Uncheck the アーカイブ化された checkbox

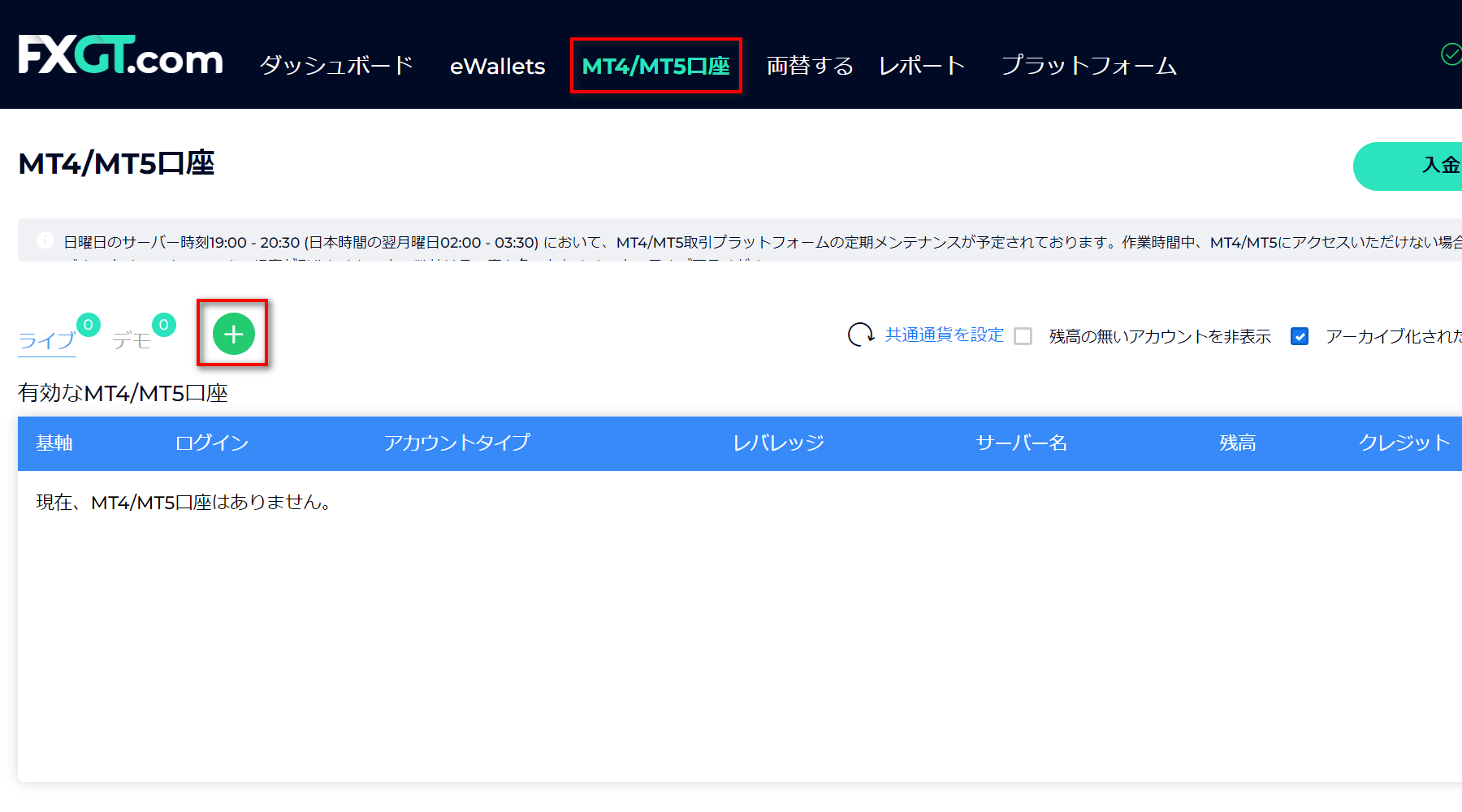pyautogui.click(x=1300, y=336)
